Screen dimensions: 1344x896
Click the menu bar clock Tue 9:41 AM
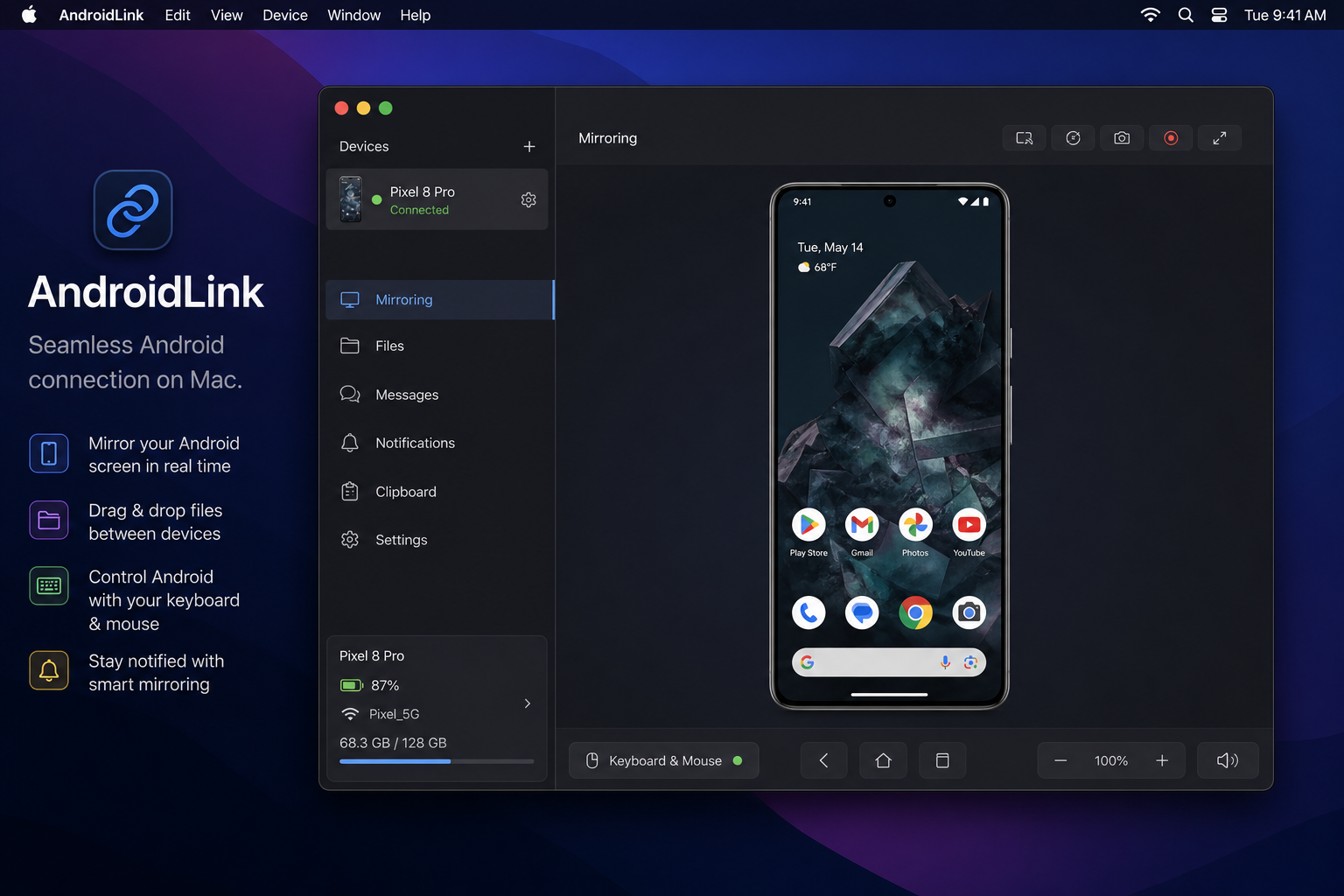1285,15
